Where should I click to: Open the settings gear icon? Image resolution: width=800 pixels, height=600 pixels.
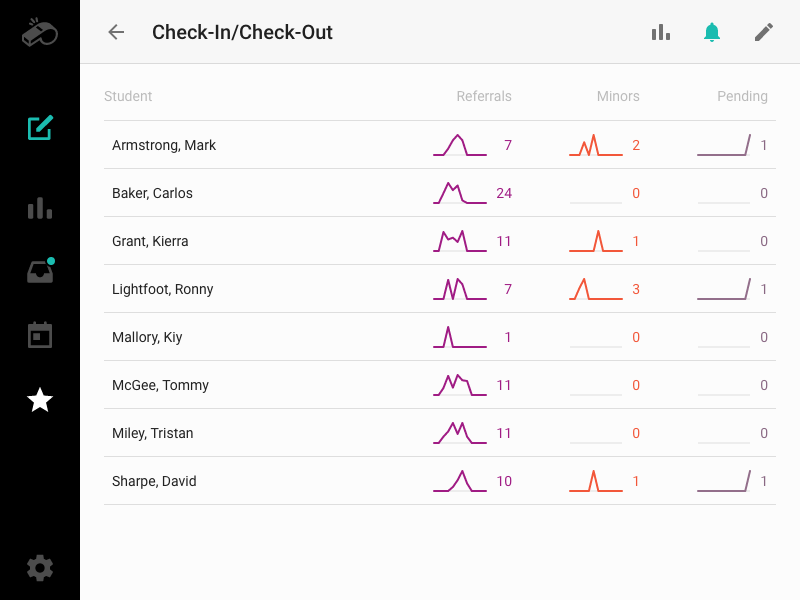pyautogui.click(x=40, y=568)
